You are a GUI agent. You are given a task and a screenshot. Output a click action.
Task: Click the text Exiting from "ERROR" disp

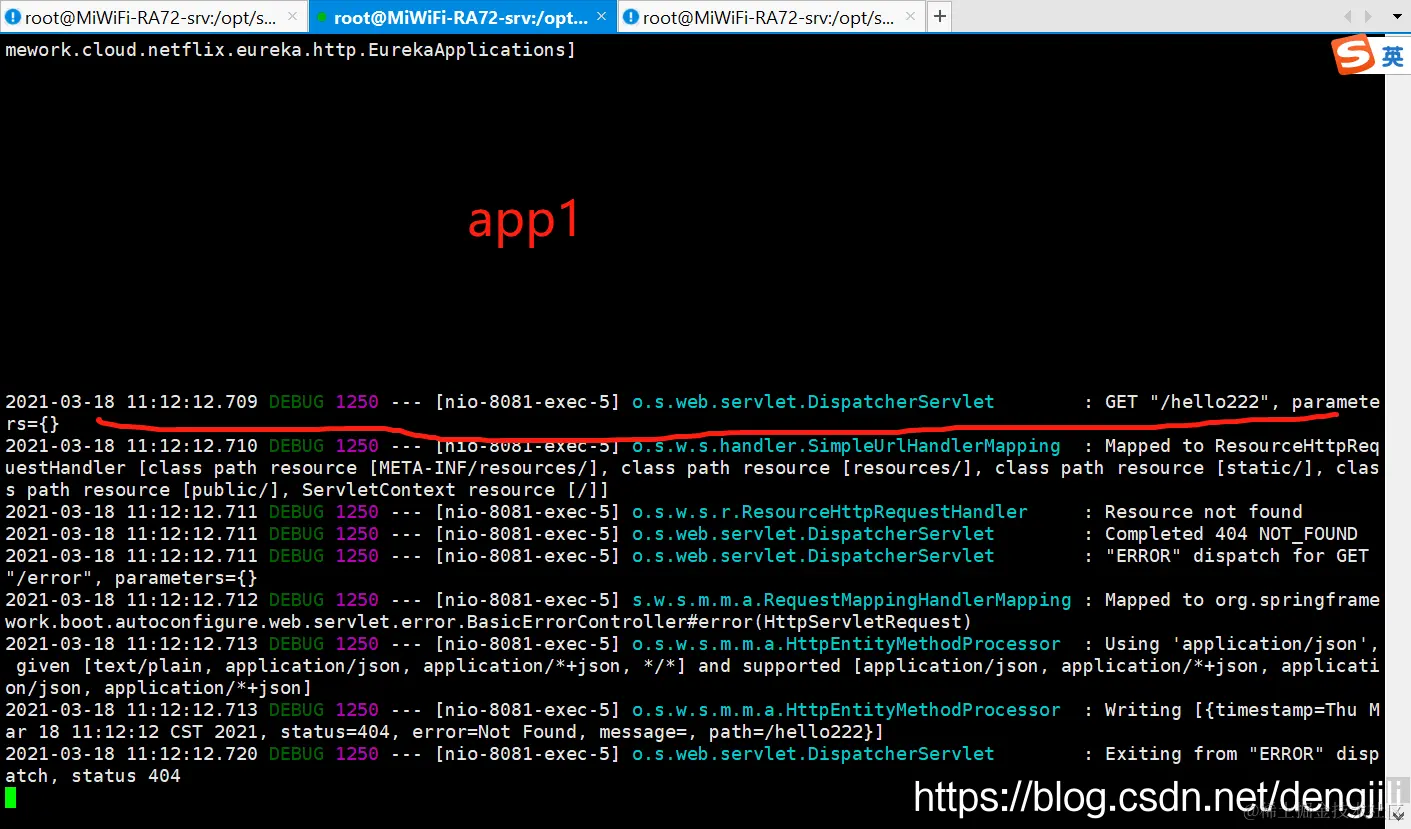pyautogui.click(x=1242, y=754)
